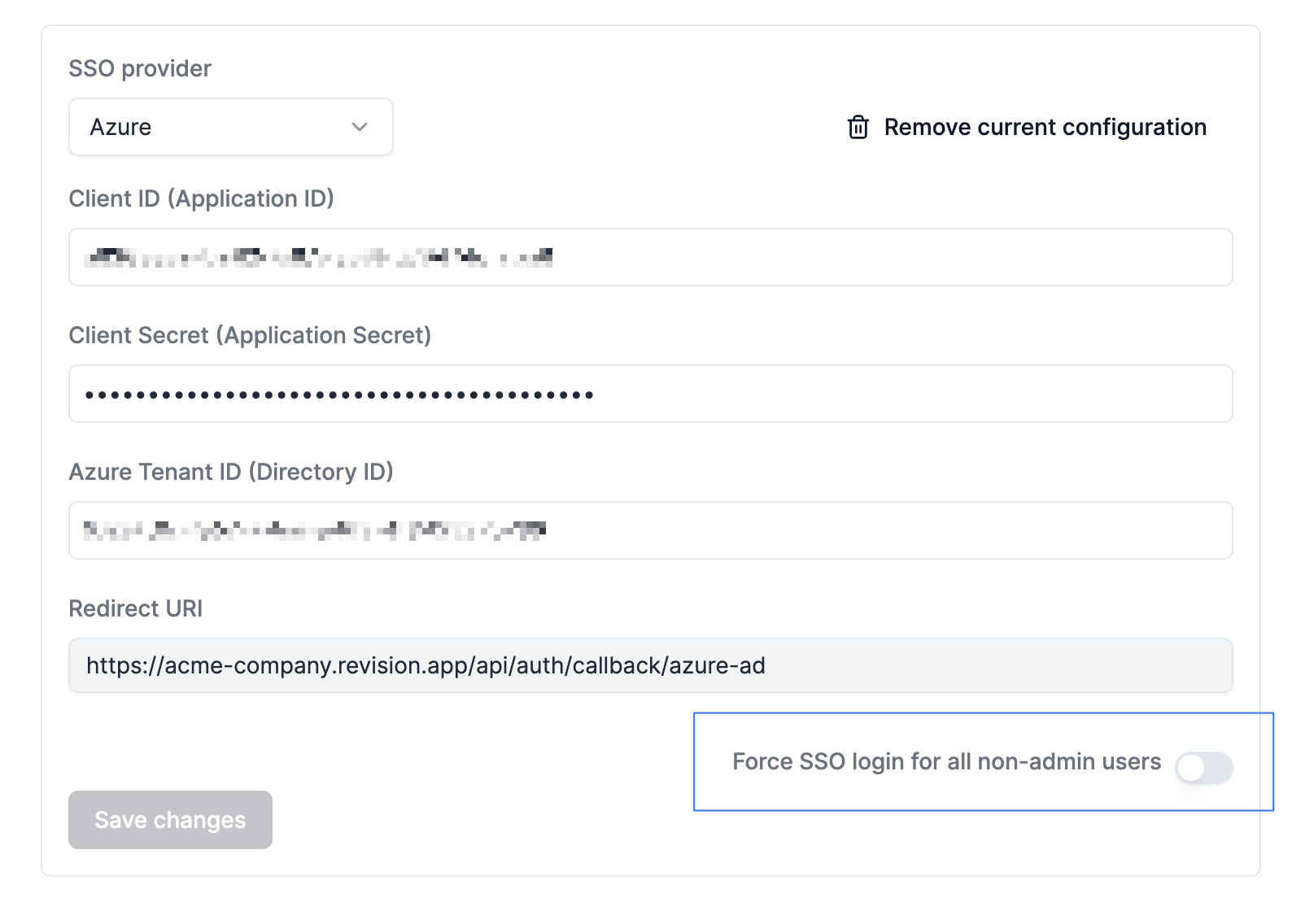Viewport: 1305px width, 924px height.
Task: Click the Redirect URI label
Action: coord(135,608)
